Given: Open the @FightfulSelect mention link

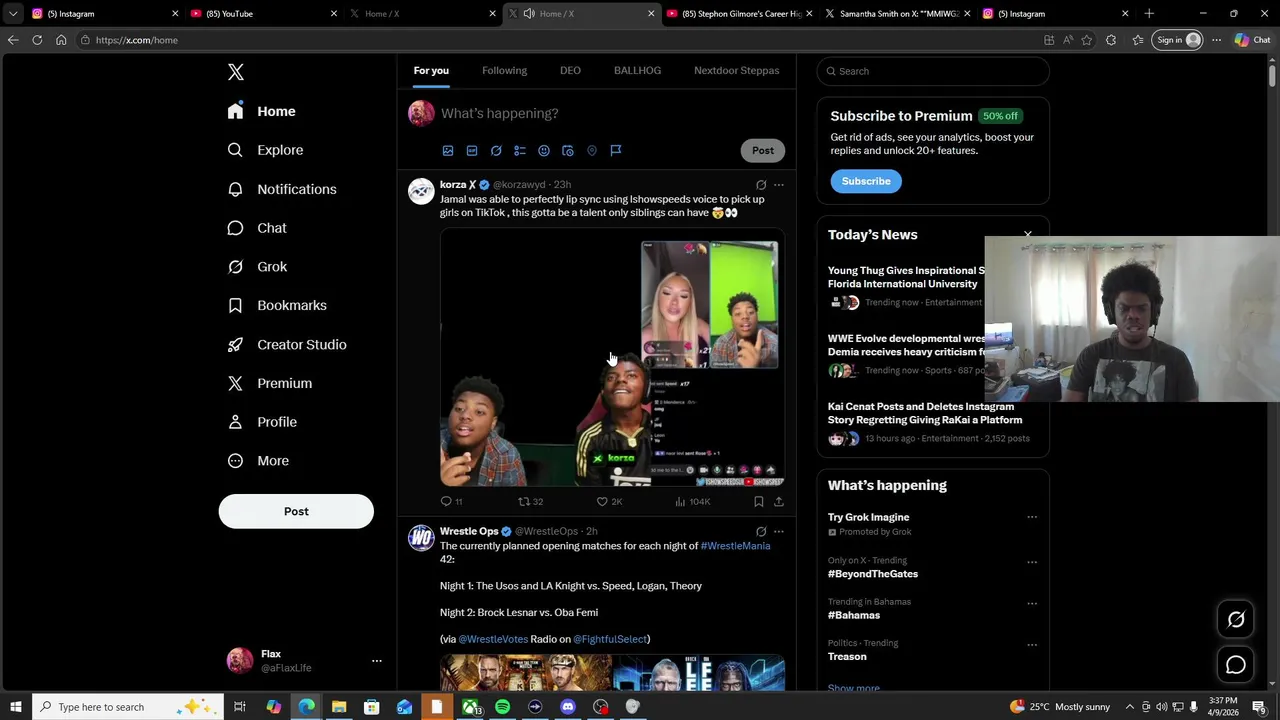Looking at the screenshot, I should pyautogui.click(x=610, y=639).
